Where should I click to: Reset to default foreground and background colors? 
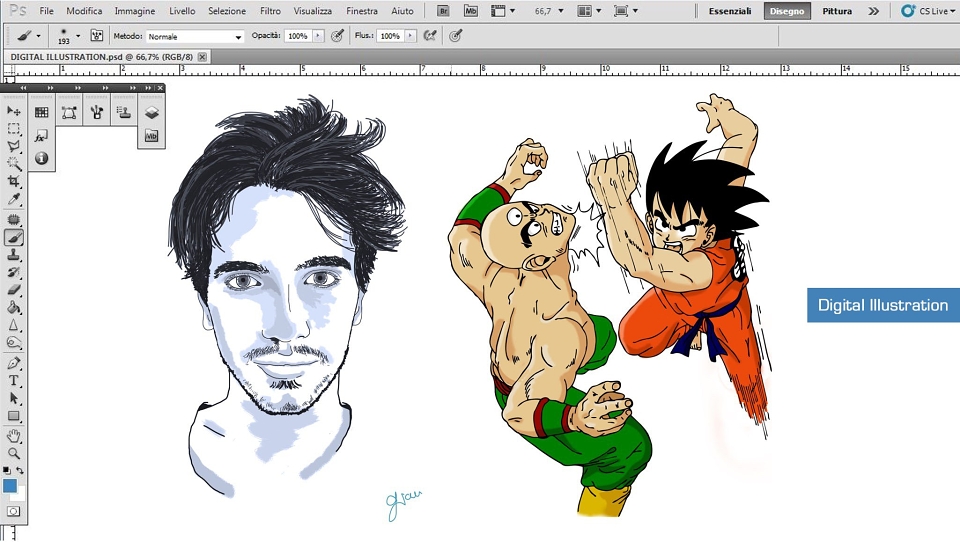click(6, 470)
